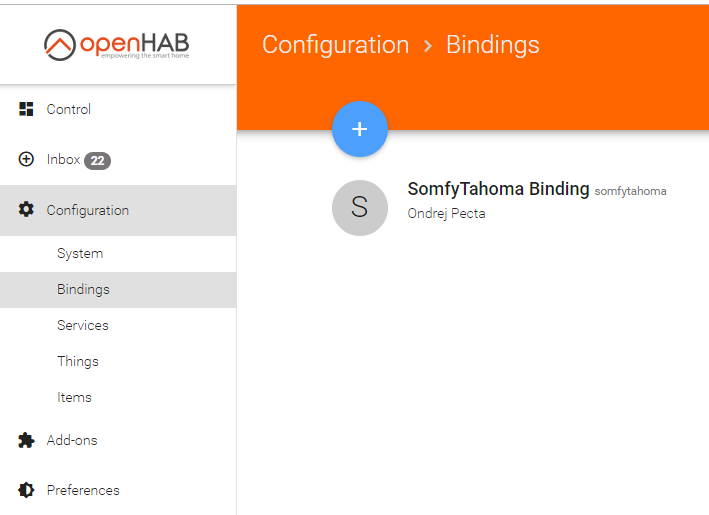Open Things configuration page

78,361
